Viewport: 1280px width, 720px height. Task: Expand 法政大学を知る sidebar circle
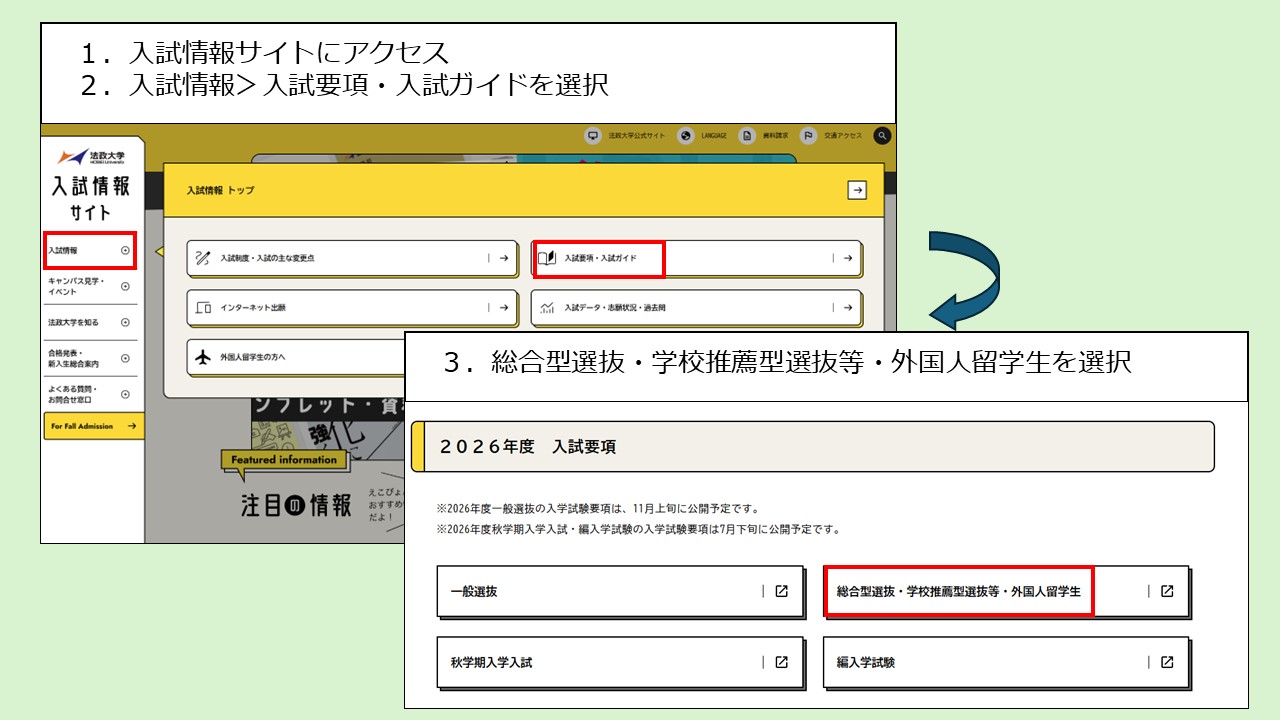(x=125, y=322)
